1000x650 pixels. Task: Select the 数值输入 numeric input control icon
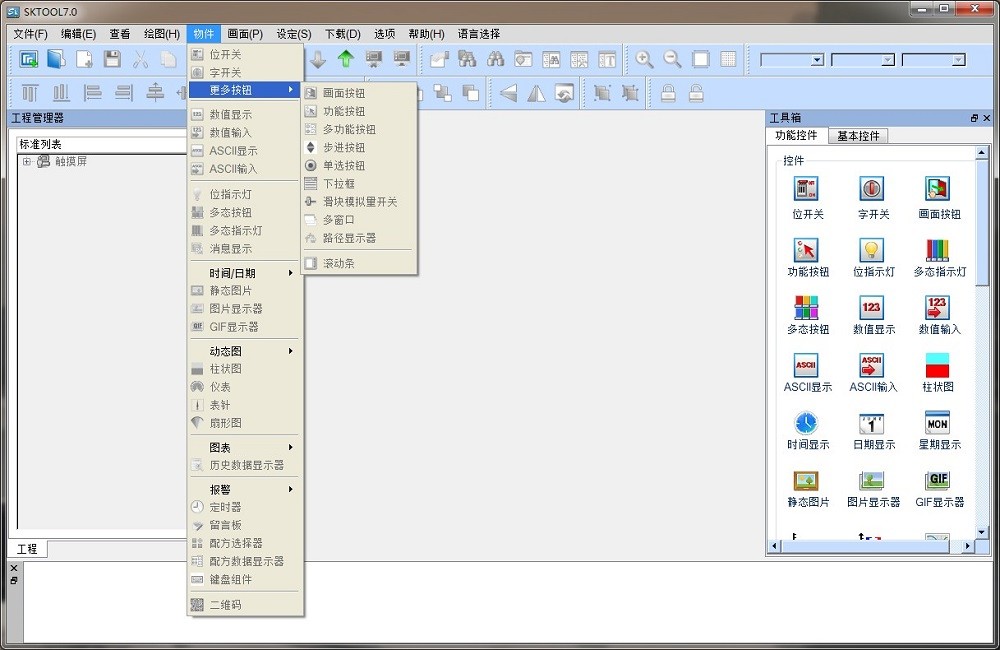[936, 306]
